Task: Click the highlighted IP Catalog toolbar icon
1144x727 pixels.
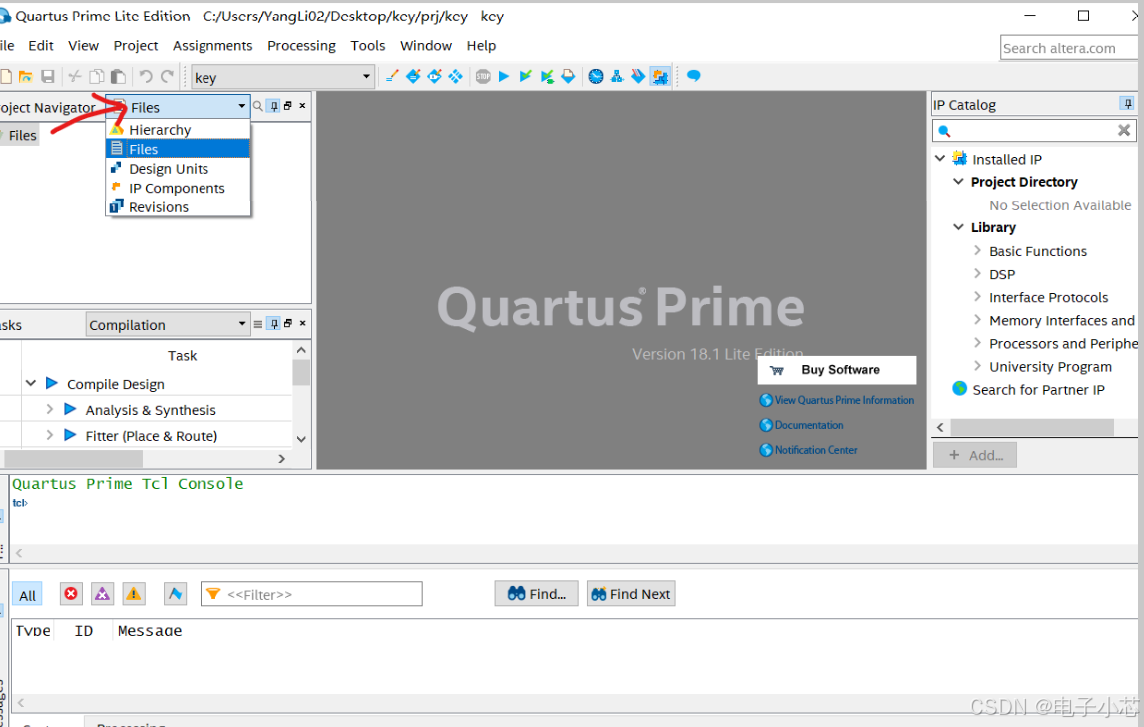Action: pyautogui.click(x=660, y=76)
